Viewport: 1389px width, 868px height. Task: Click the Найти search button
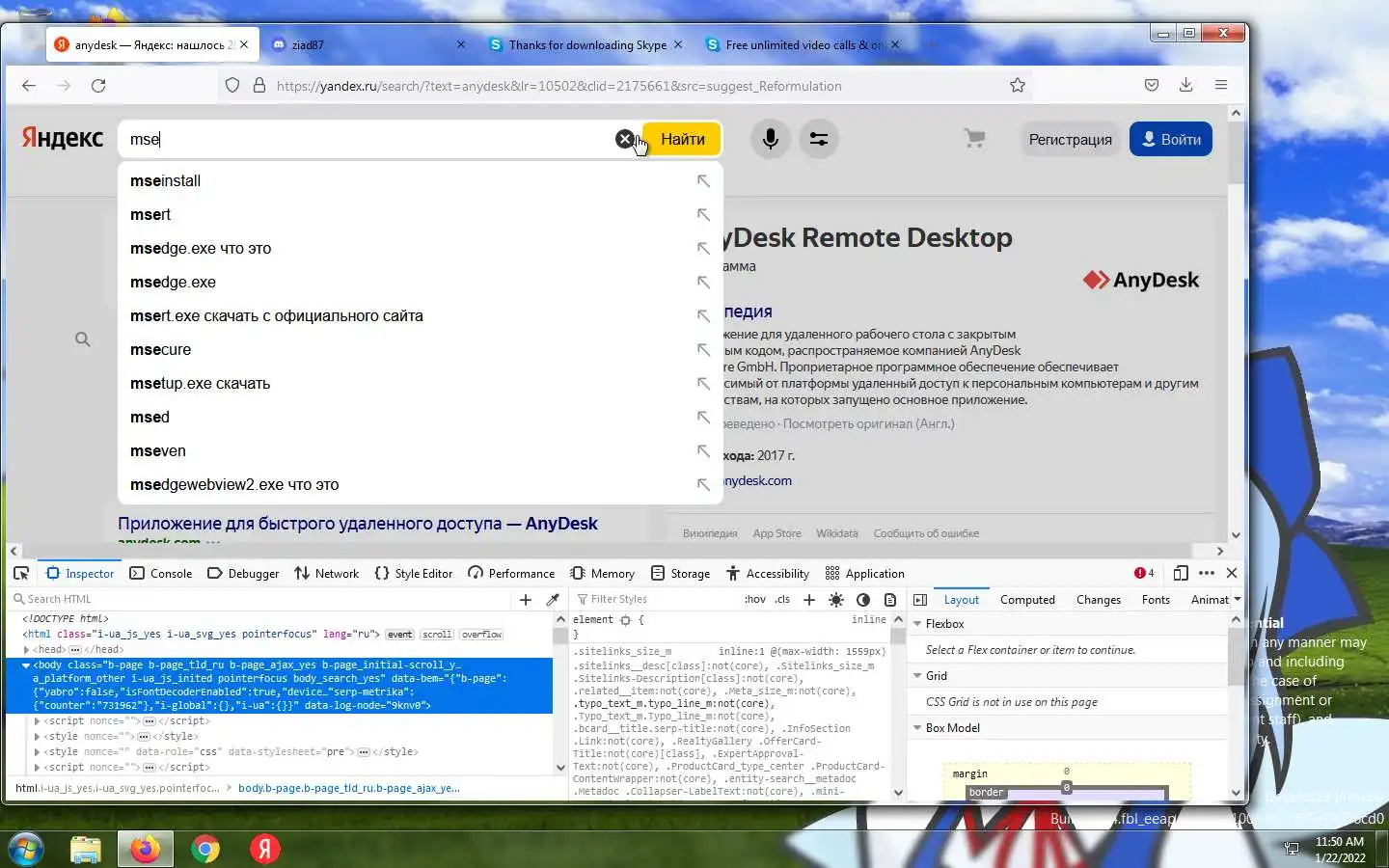[682, 139]
